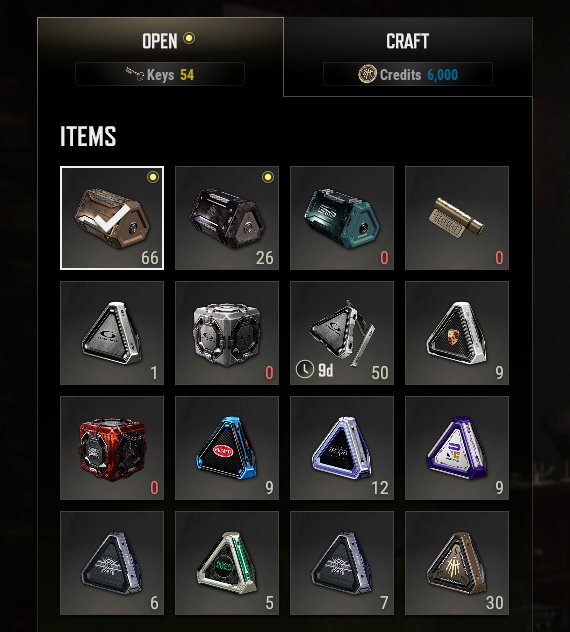Image resolution: width=570 pixels, height=632 pixels.
Task: Select the green 2020 triangular crate
Action: click(x=227, y=563)
